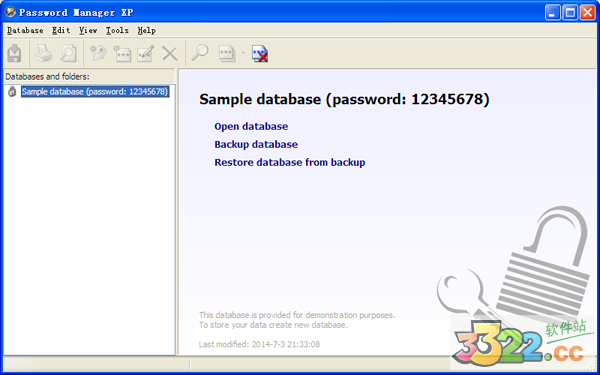This screenshot has height=375, width=600.
Task: Click the copy password toolbar icon
Action: tap(227, 53)
